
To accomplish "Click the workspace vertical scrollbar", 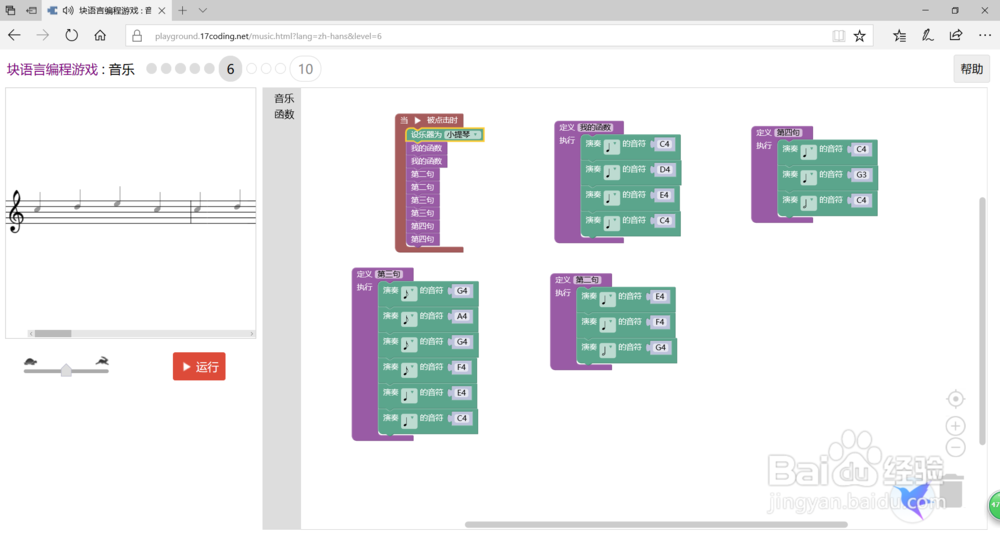I will (x=982, y=321).
